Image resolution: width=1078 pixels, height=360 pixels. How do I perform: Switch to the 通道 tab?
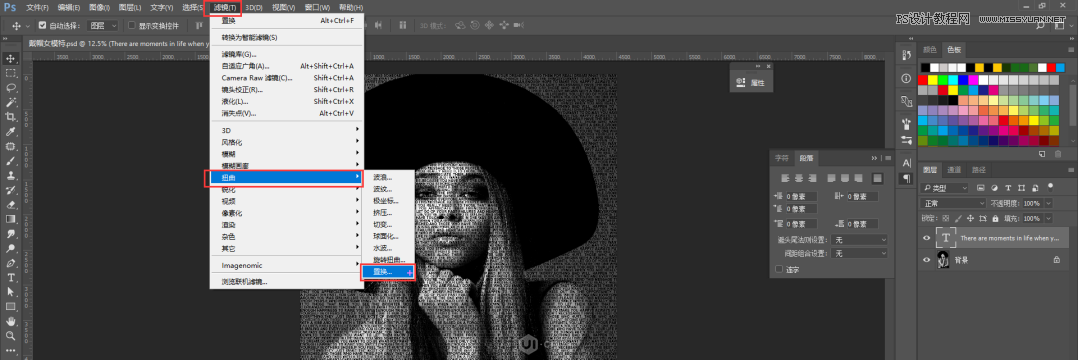click(x=954, y=170)
